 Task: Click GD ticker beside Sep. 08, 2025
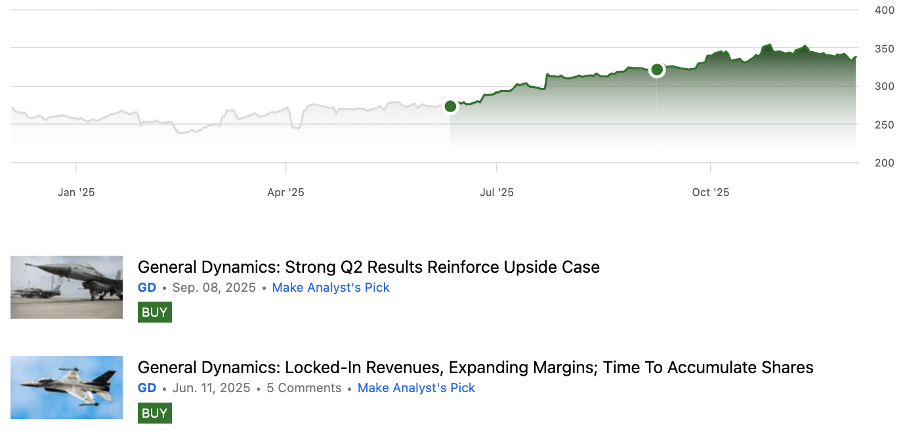click(x=147, y=288)
